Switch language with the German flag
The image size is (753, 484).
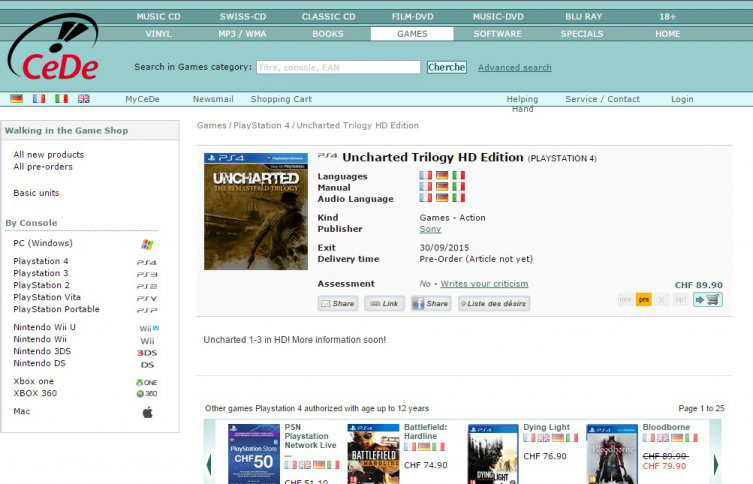click(x=16, y=98)
